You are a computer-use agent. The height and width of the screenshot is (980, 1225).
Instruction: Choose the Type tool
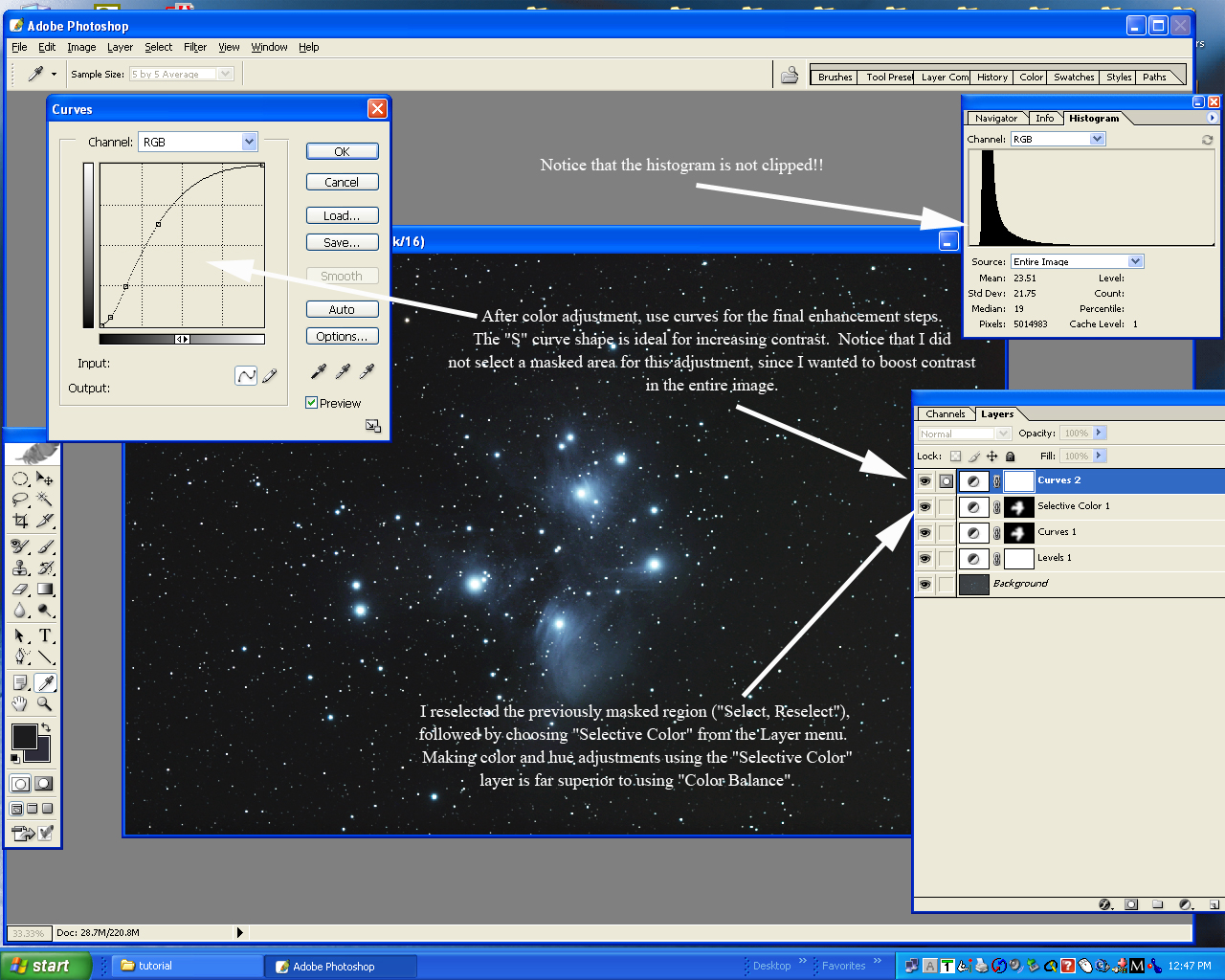[45, 636]
